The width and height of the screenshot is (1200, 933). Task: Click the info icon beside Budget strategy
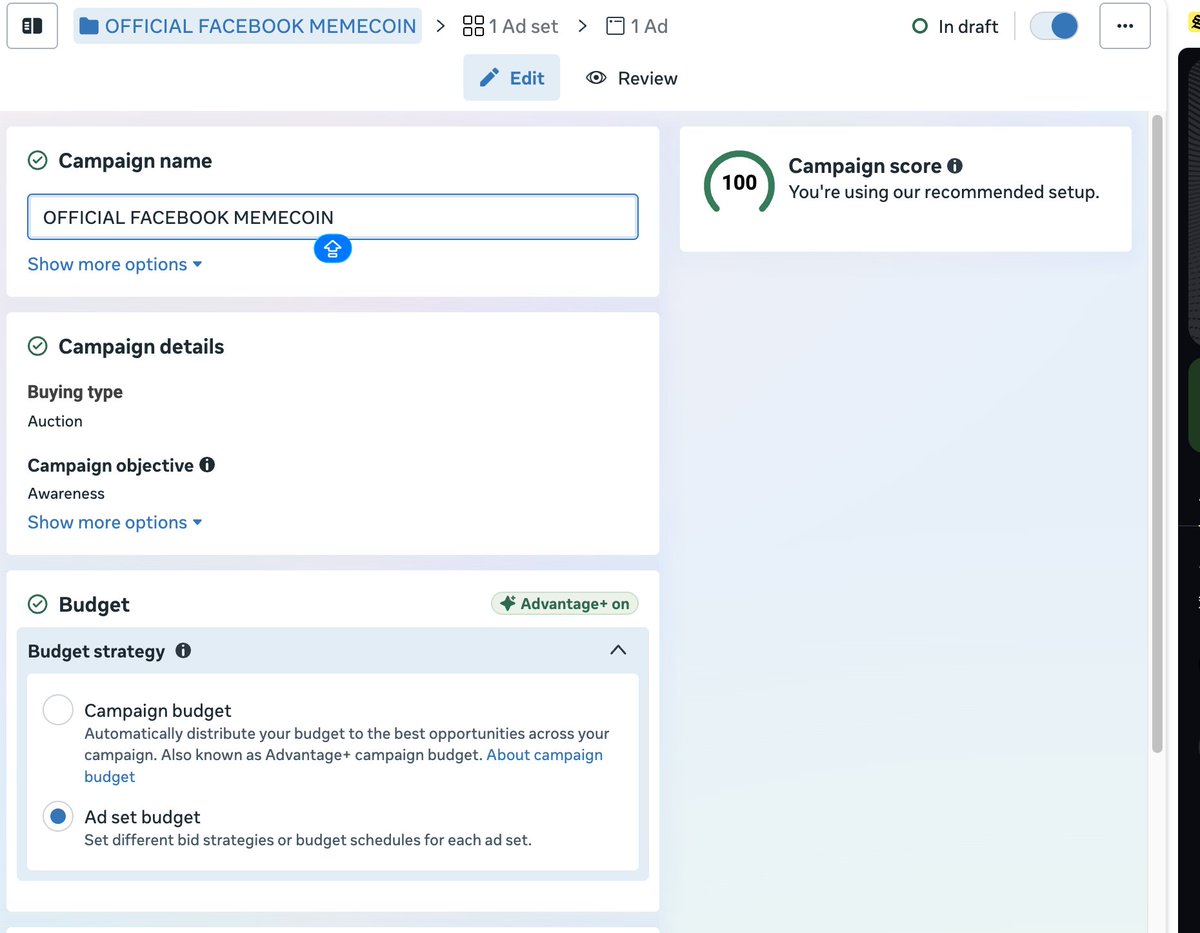(x=183, y=651)
